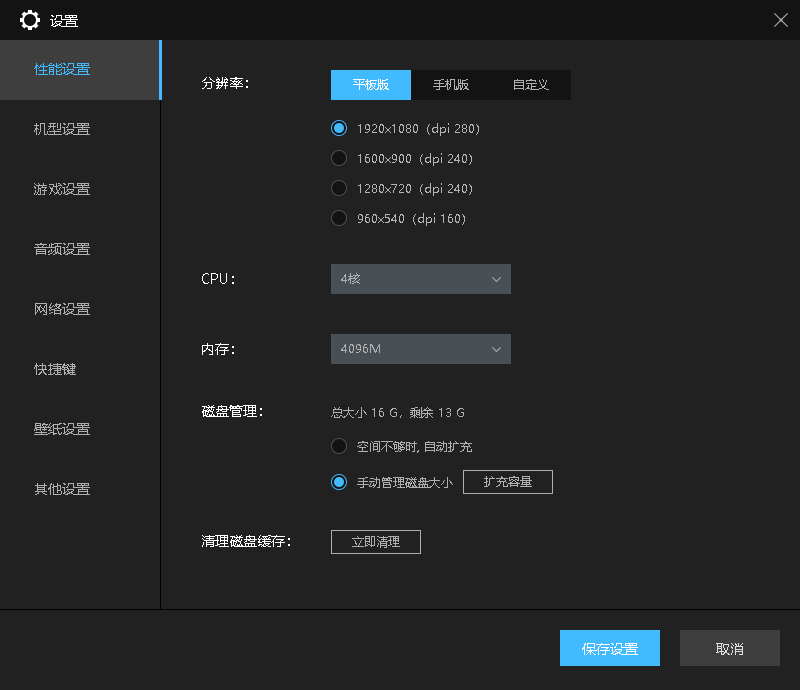Switch to the 平板版 resolution tab
This screenshot has width=800, height=690.
[x=370, y=85]
